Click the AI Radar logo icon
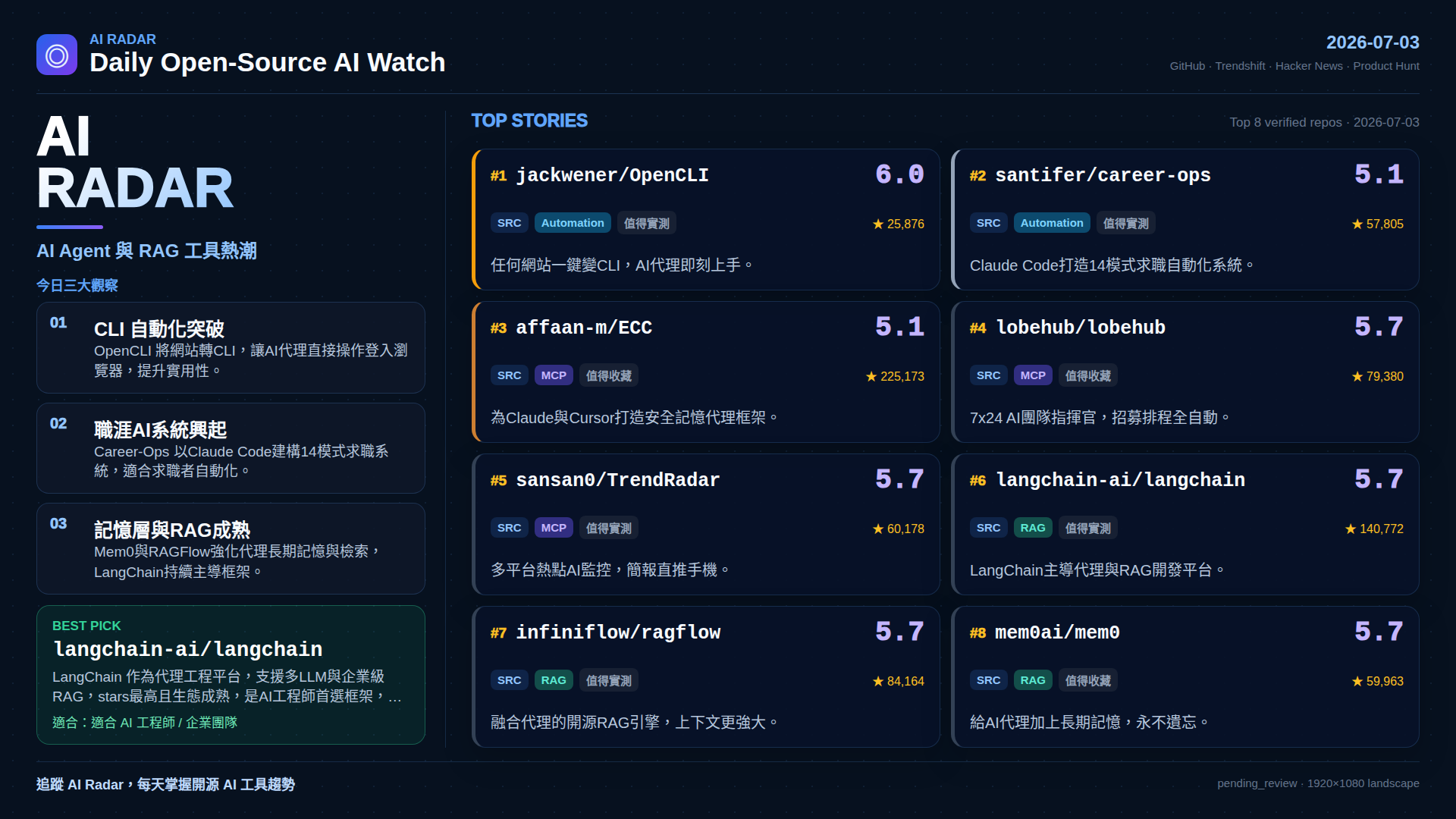The height and width of the screenshot is (819, 1456). click(x=57, y=55)
